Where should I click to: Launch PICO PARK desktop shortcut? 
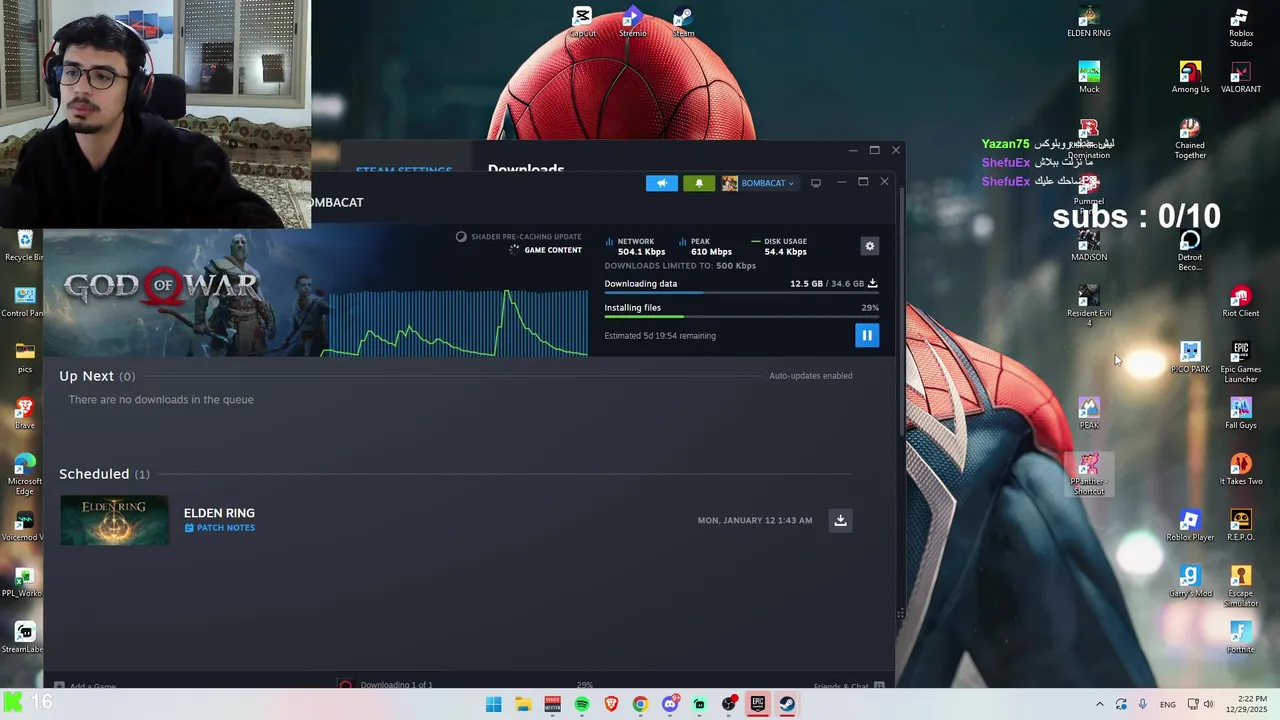point(1190,358)
